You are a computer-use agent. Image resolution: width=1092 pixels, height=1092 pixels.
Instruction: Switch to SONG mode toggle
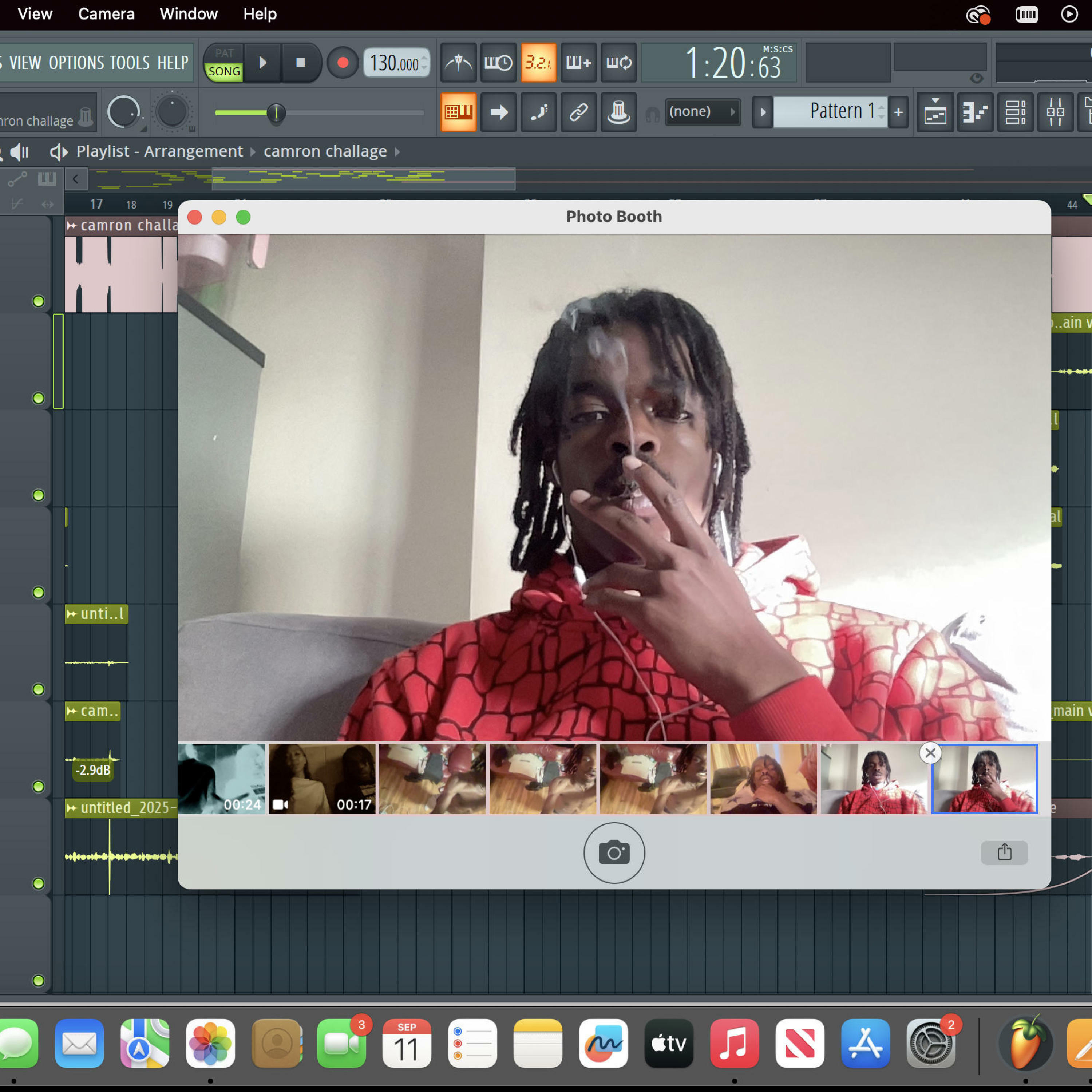224,72
